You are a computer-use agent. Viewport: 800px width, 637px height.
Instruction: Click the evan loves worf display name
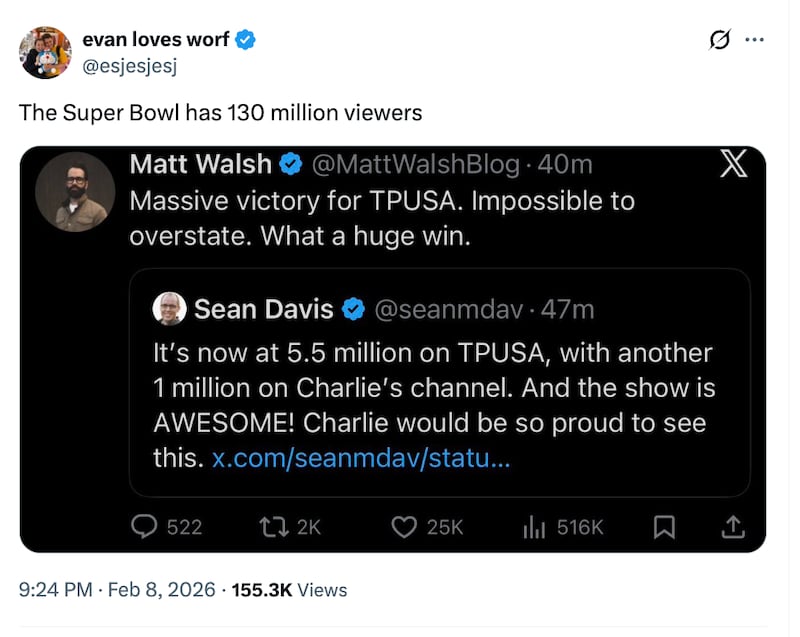[x=155, y=40]
